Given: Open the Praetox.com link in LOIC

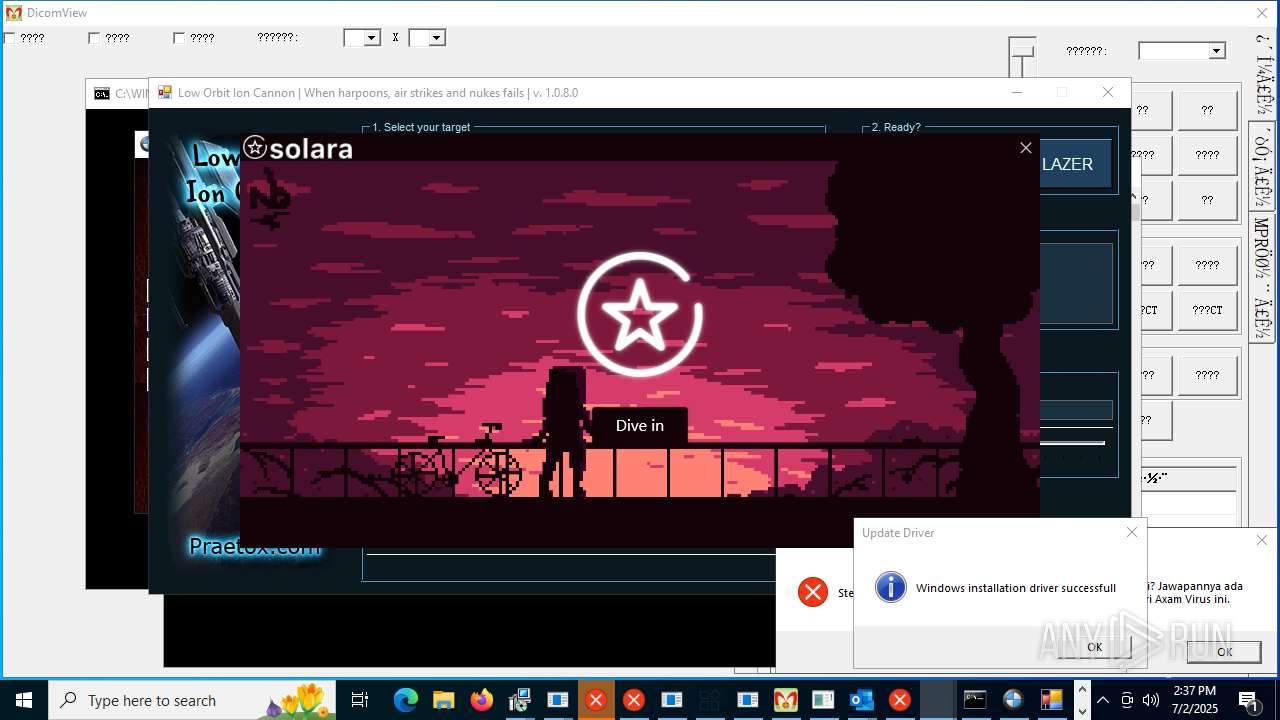Looking at the screenshot, I should point(254,547).
